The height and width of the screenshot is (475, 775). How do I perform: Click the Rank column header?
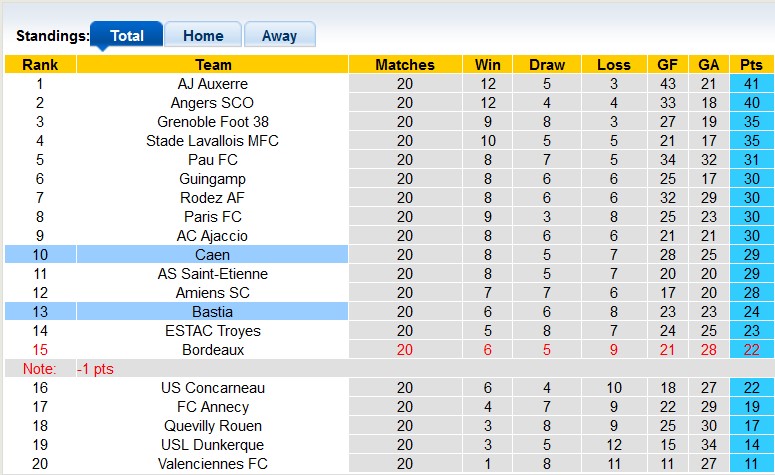tap(40, 65)
